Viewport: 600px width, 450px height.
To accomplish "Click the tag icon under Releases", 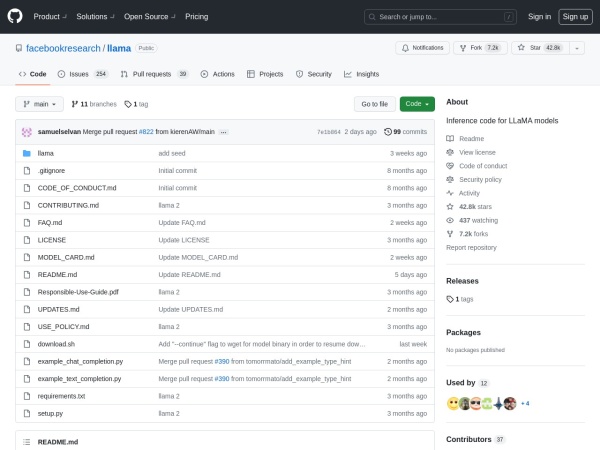I will coord(450,299).
